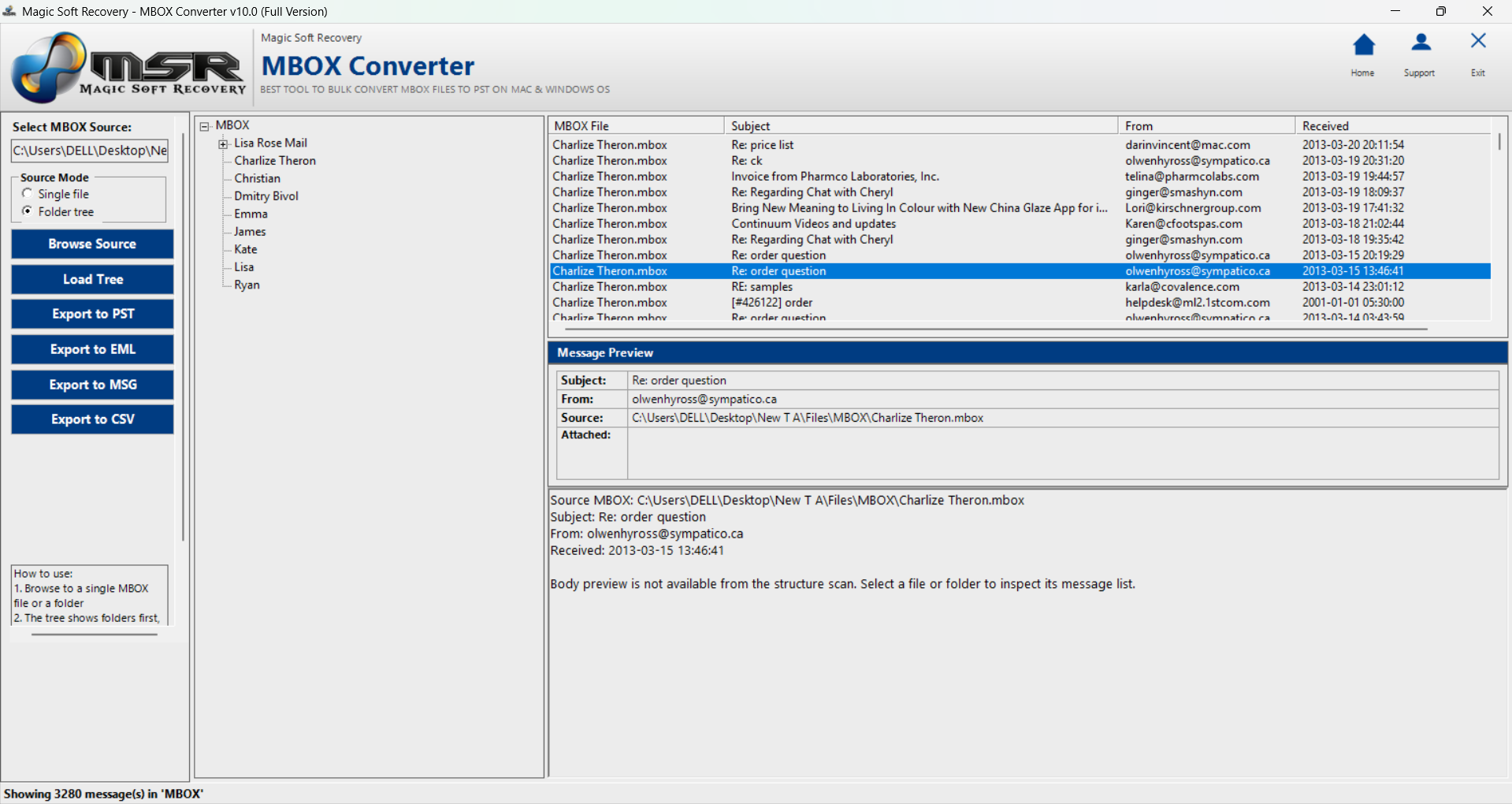The image size is (1512, 804).
Task: Click highlighted row date 2013-03-15 13:46:41
Action: (x=1353, y=271)
